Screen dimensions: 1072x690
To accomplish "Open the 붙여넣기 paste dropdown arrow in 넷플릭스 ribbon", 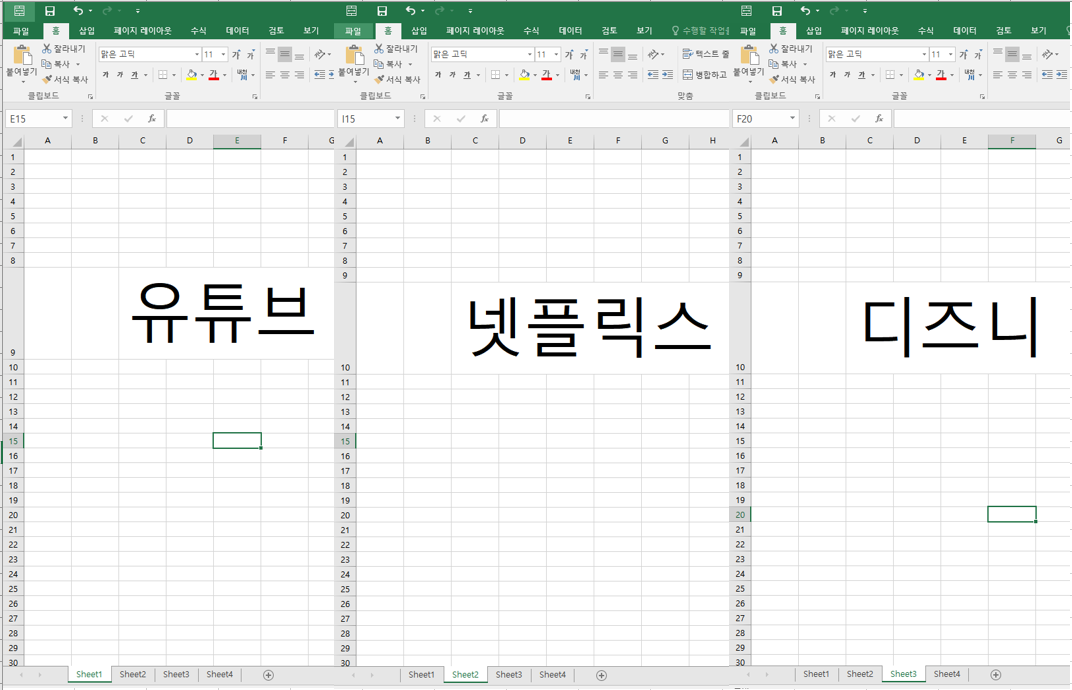I will (355, 84).
